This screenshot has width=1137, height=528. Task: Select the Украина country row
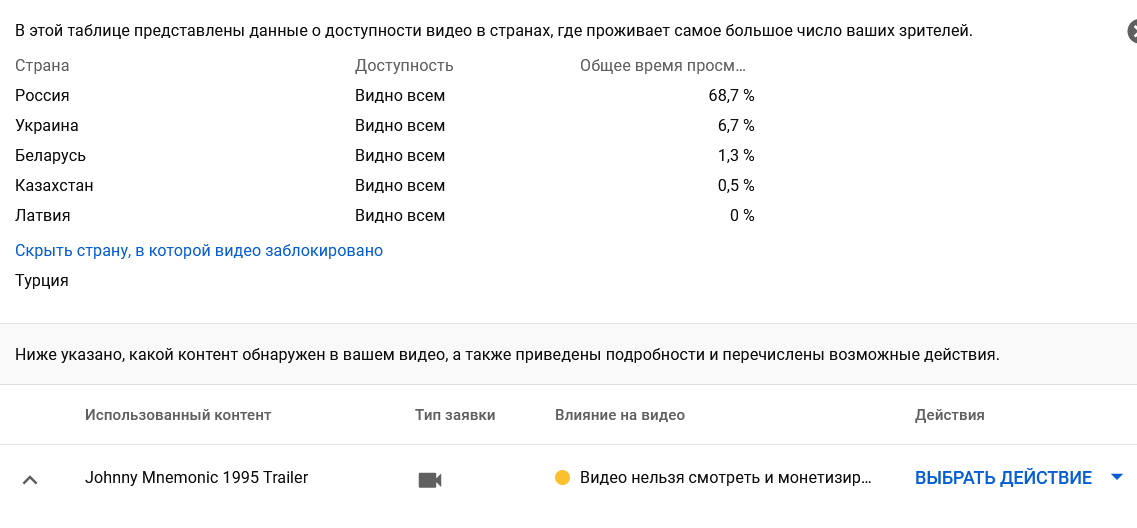46,126
